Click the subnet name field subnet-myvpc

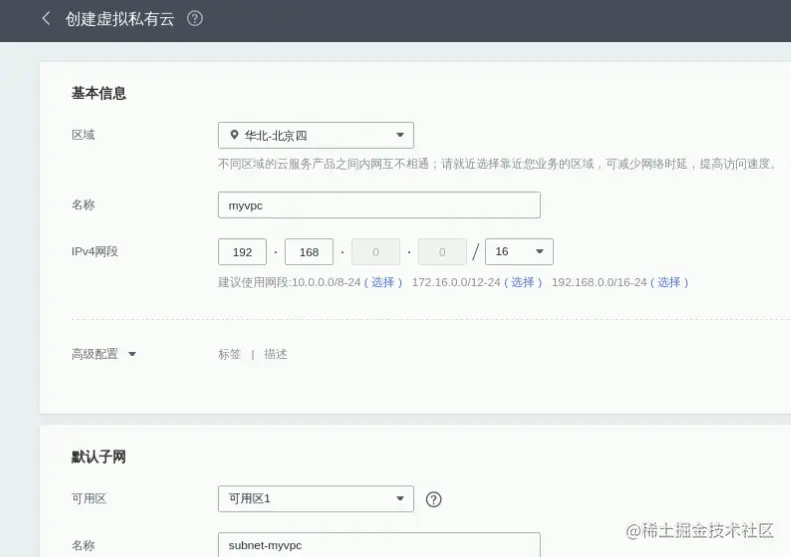(379, 545)
